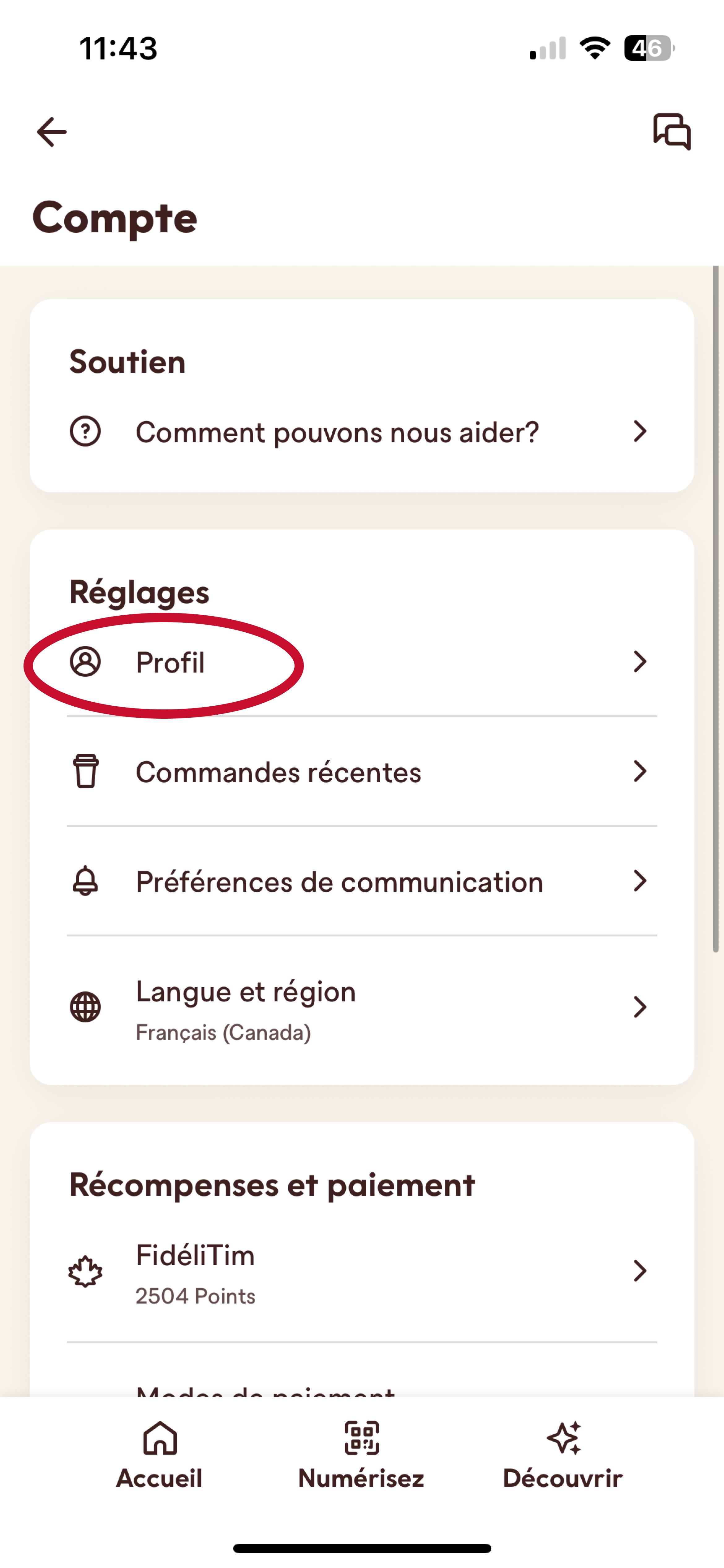Viewport: 724px width, 1568px height.
Task: Open Comment pouvons nous aider link
Action: pyautogui.click(x=337, y=432)
